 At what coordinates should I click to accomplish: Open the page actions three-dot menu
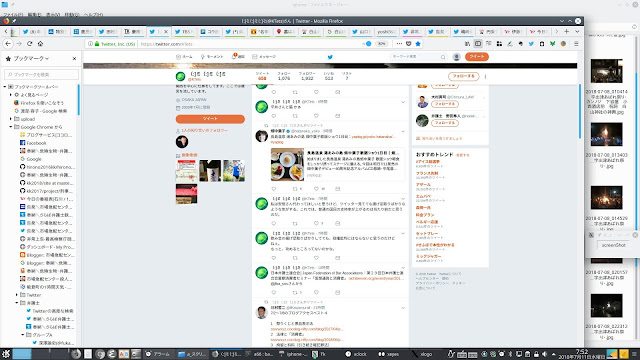click(x=399, y=44)
